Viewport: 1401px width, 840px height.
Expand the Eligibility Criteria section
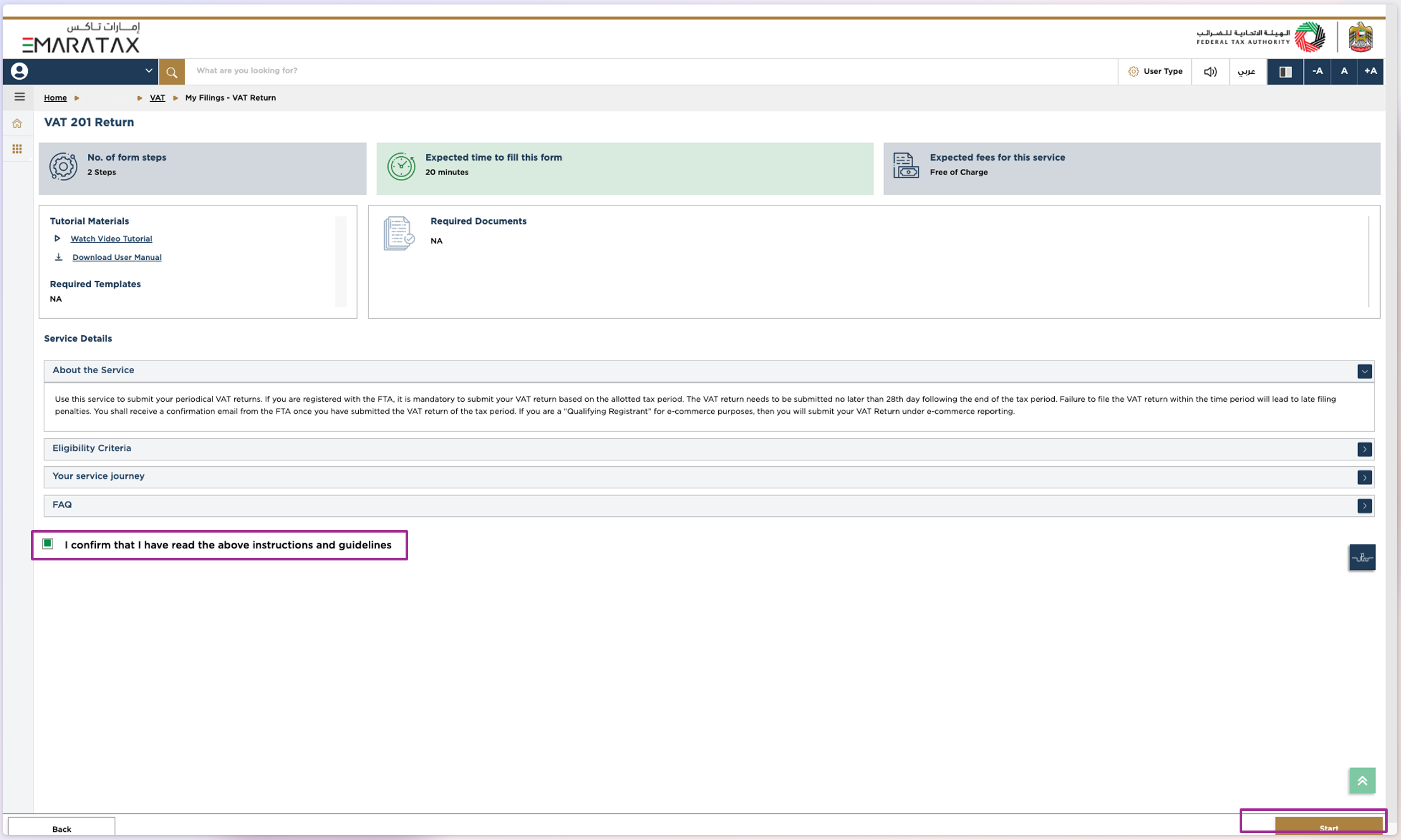[x=1364, y=449]
